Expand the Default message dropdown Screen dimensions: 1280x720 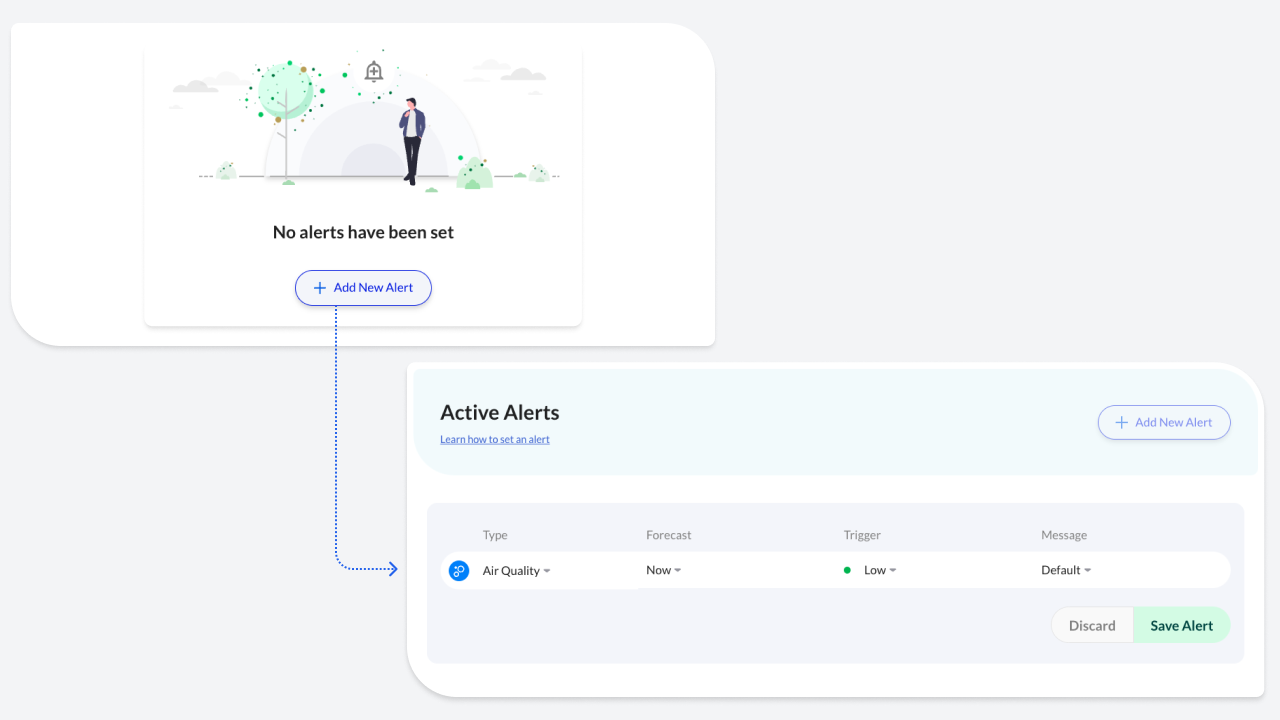(x=1066, y=570)
